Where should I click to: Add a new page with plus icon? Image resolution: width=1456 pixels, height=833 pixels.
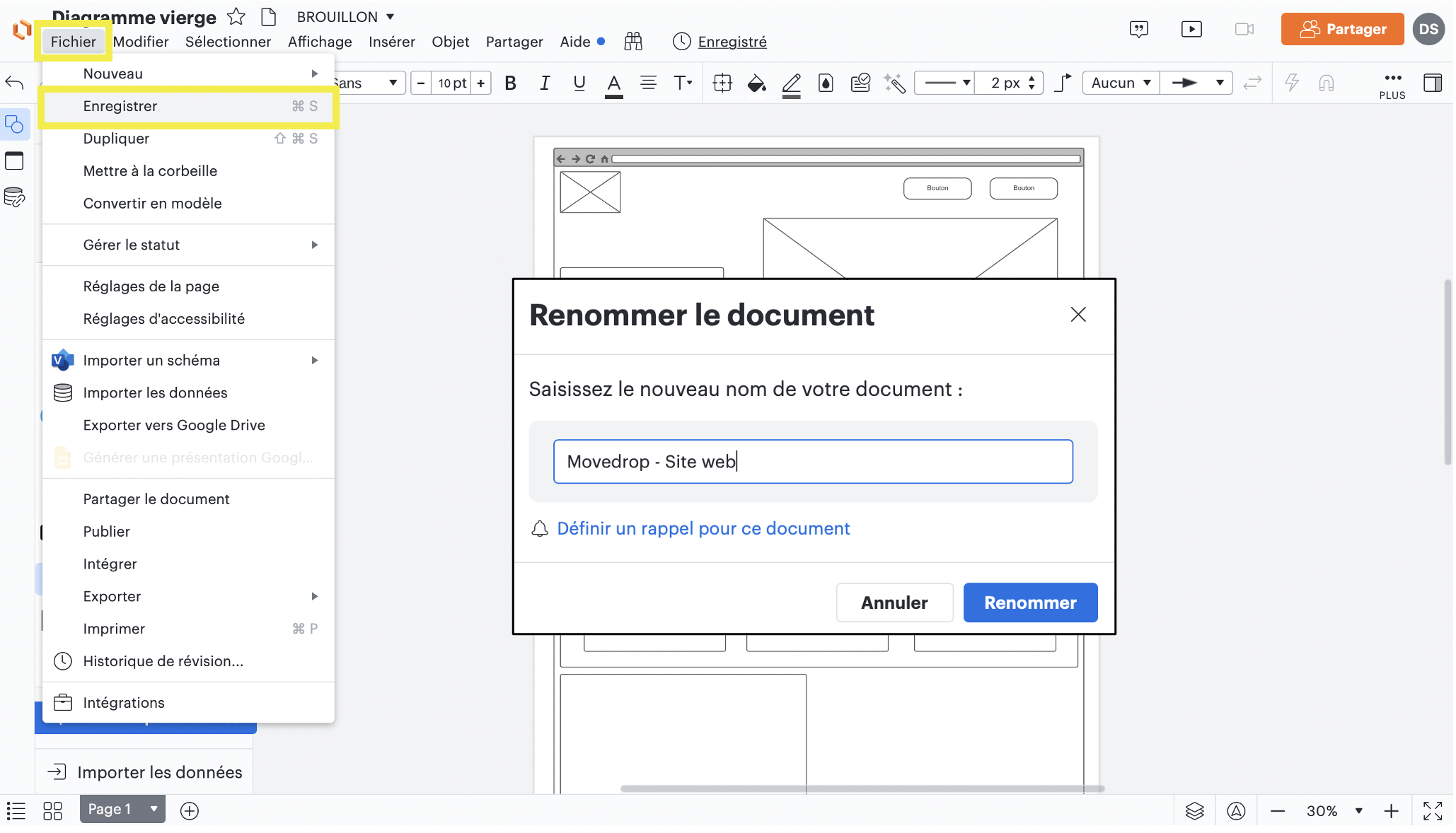click(x=190, y=810)
